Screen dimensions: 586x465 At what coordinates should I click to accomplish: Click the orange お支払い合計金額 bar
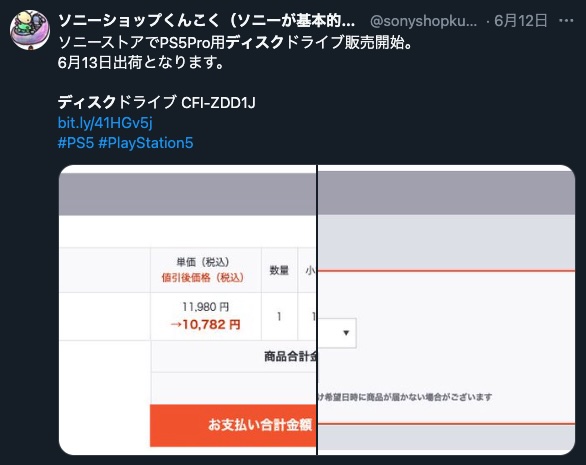pyautogui.click(x=233, y=425)
